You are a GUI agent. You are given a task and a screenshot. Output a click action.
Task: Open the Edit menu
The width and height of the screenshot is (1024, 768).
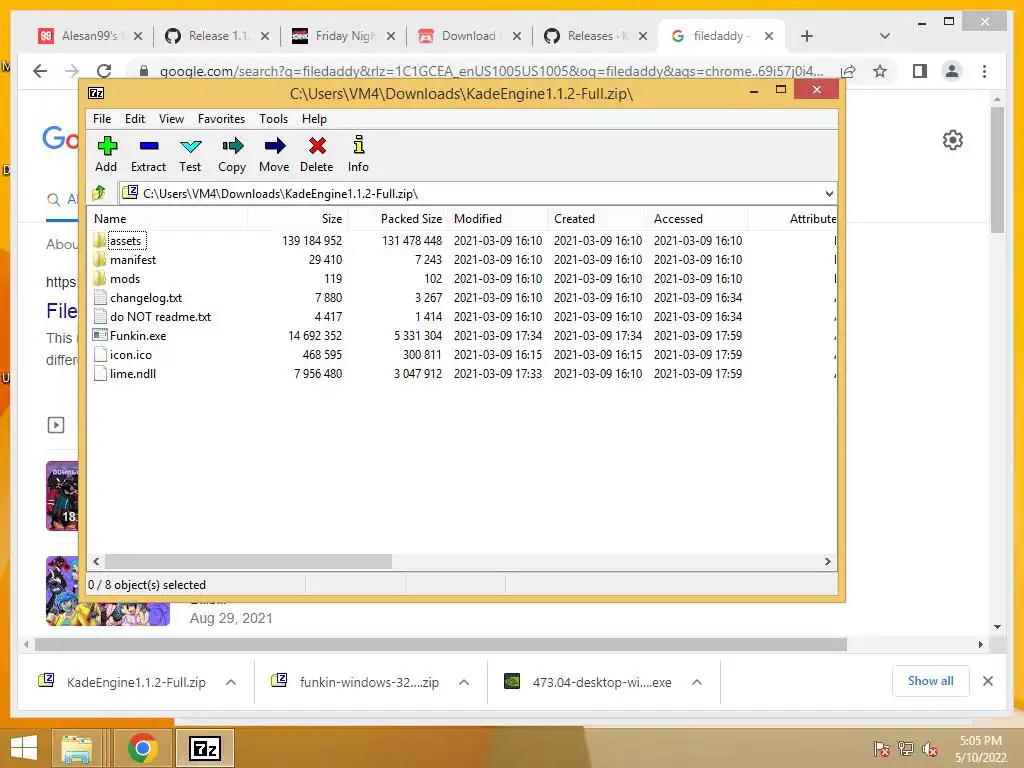[x=135, y=119]
